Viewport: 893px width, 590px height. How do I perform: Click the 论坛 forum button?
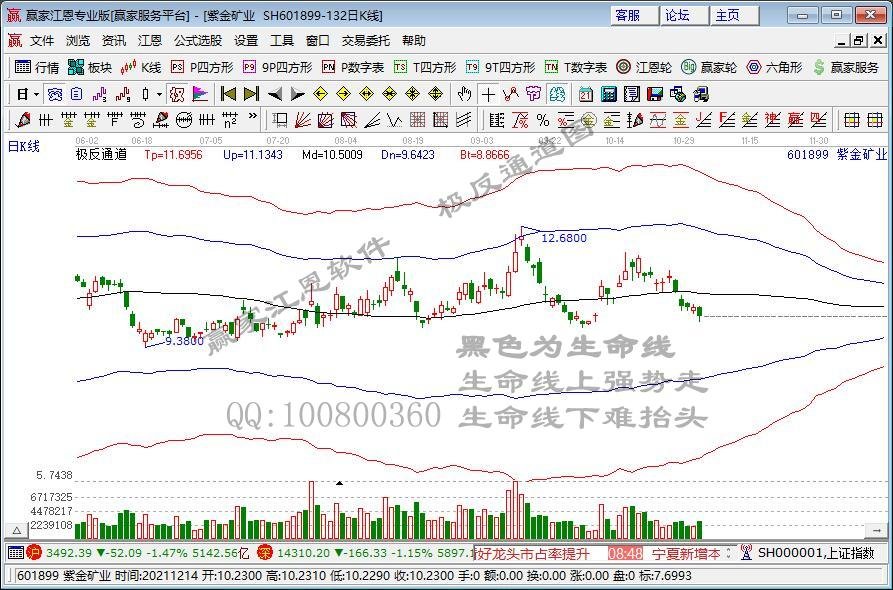683,15
